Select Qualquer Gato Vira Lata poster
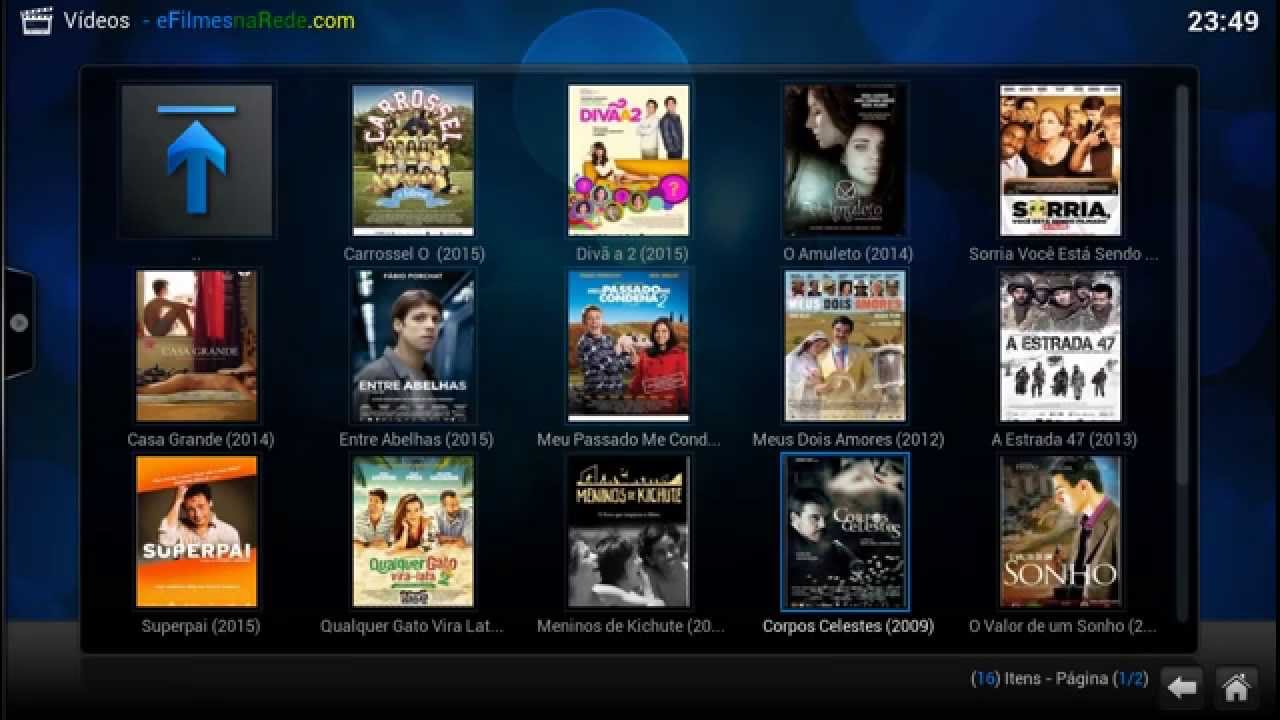 (x=412, y=532)
